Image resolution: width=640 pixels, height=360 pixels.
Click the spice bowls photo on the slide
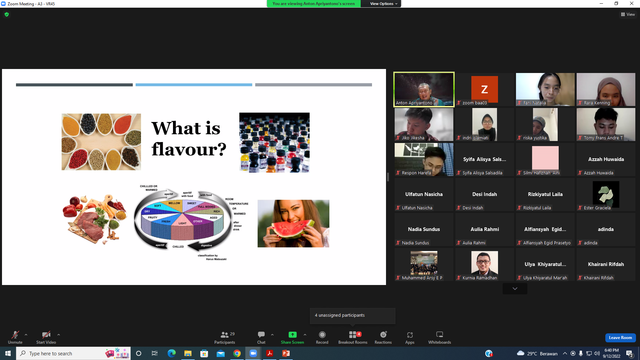point(101,142)
